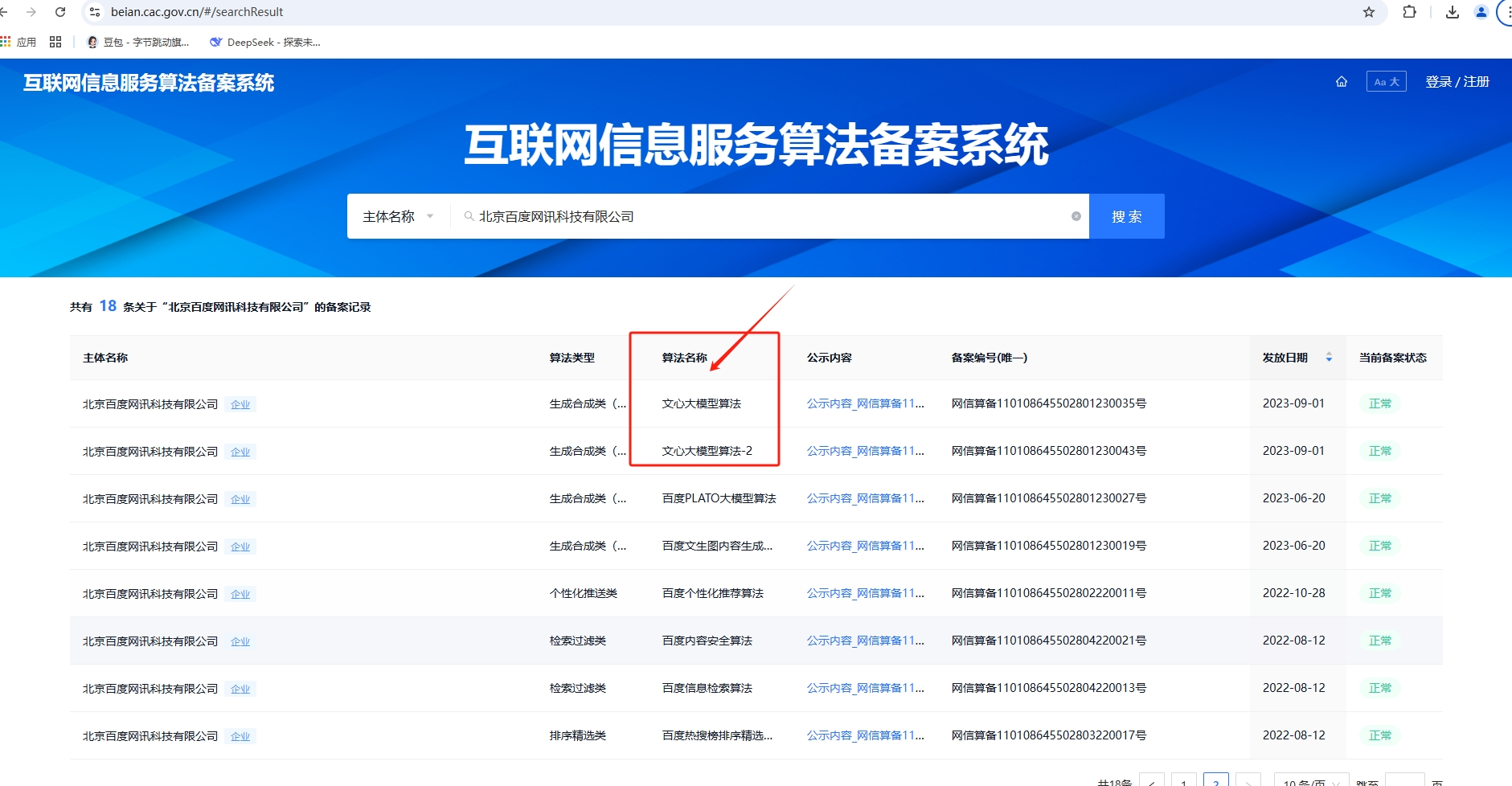Click the 个性化推送类 algorithm type cell

[584, 593]
